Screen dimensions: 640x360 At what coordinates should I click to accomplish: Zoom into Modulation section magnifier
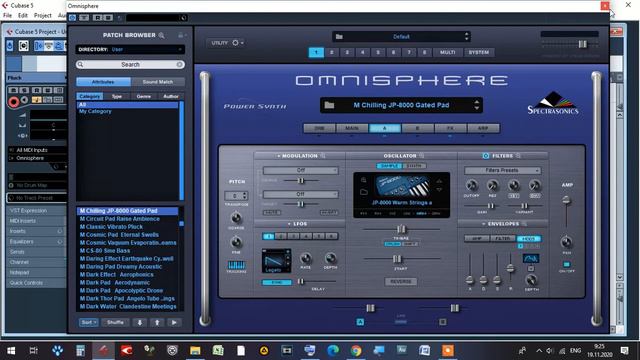[323, 156]
